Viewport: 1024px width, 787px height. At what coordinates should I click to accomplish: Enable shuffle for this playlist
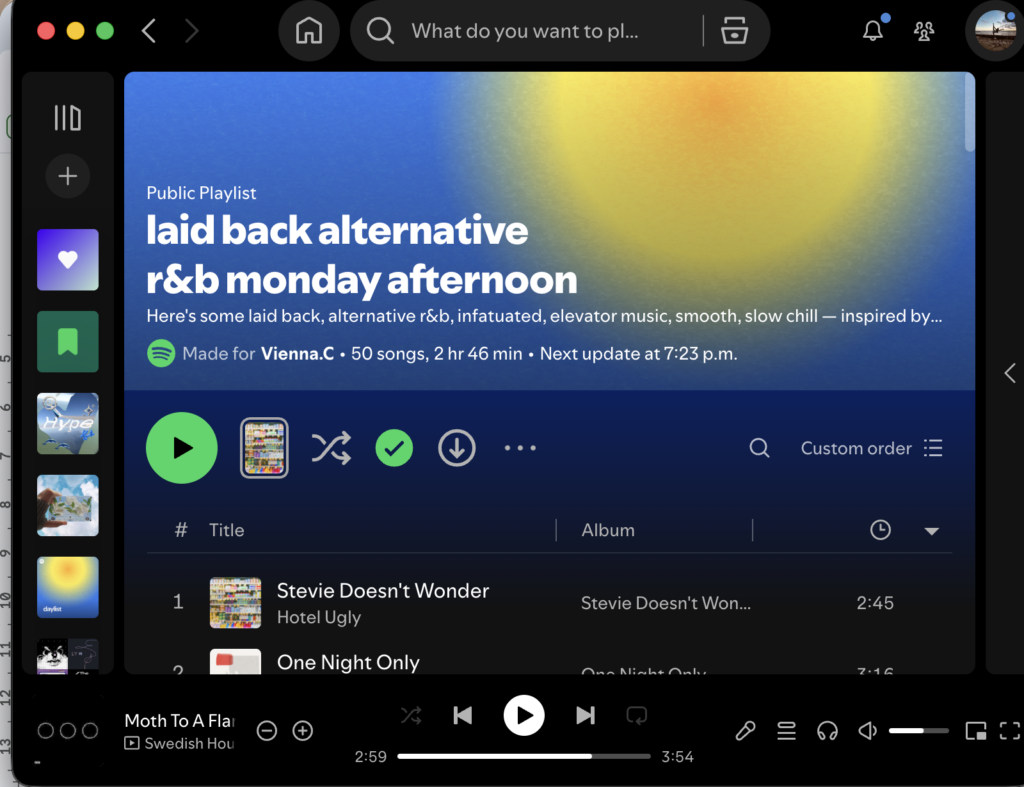point(331,448)
